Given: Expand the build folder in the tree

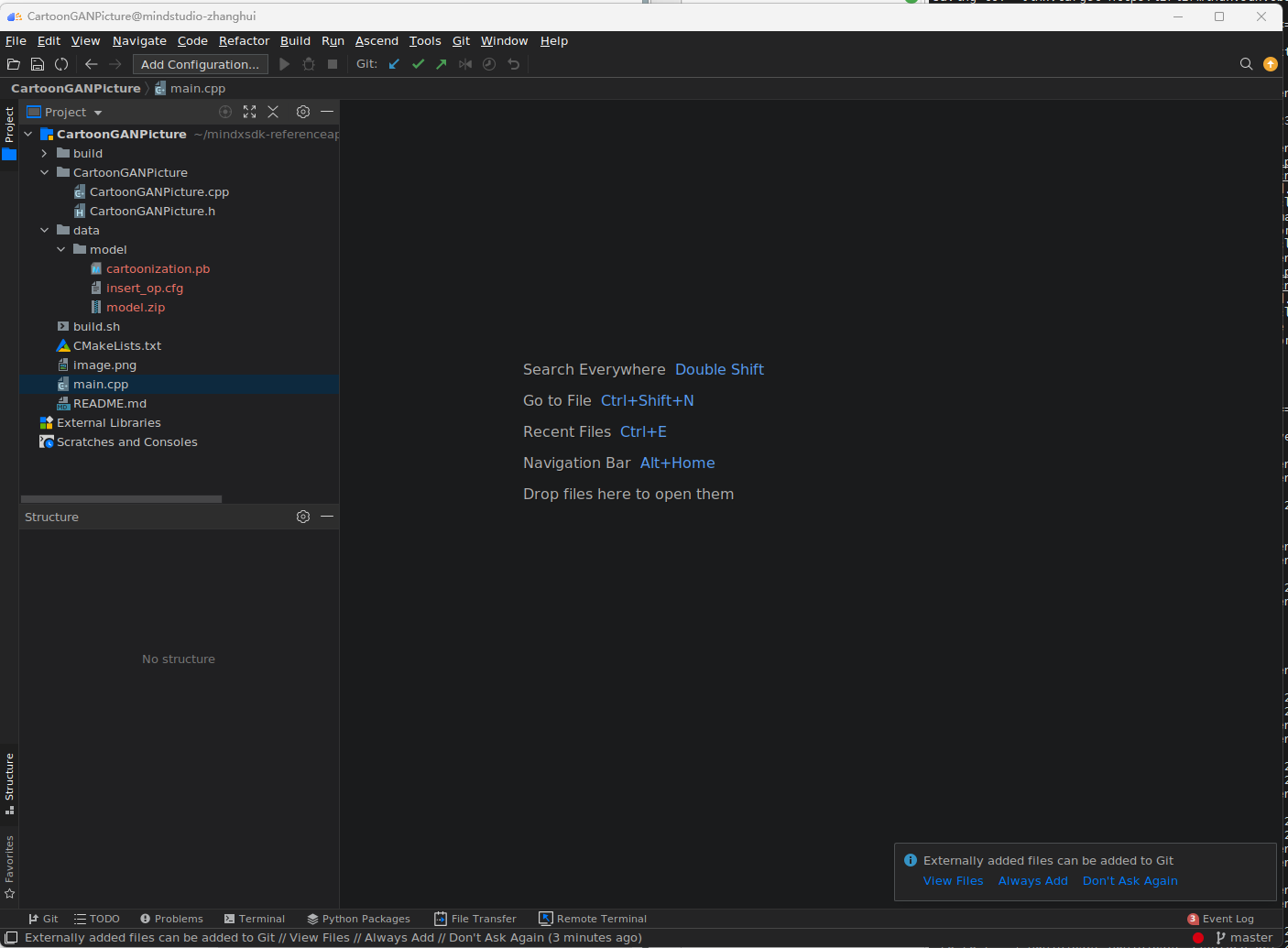Looking at the screenshot, I should tap(44, 153).
